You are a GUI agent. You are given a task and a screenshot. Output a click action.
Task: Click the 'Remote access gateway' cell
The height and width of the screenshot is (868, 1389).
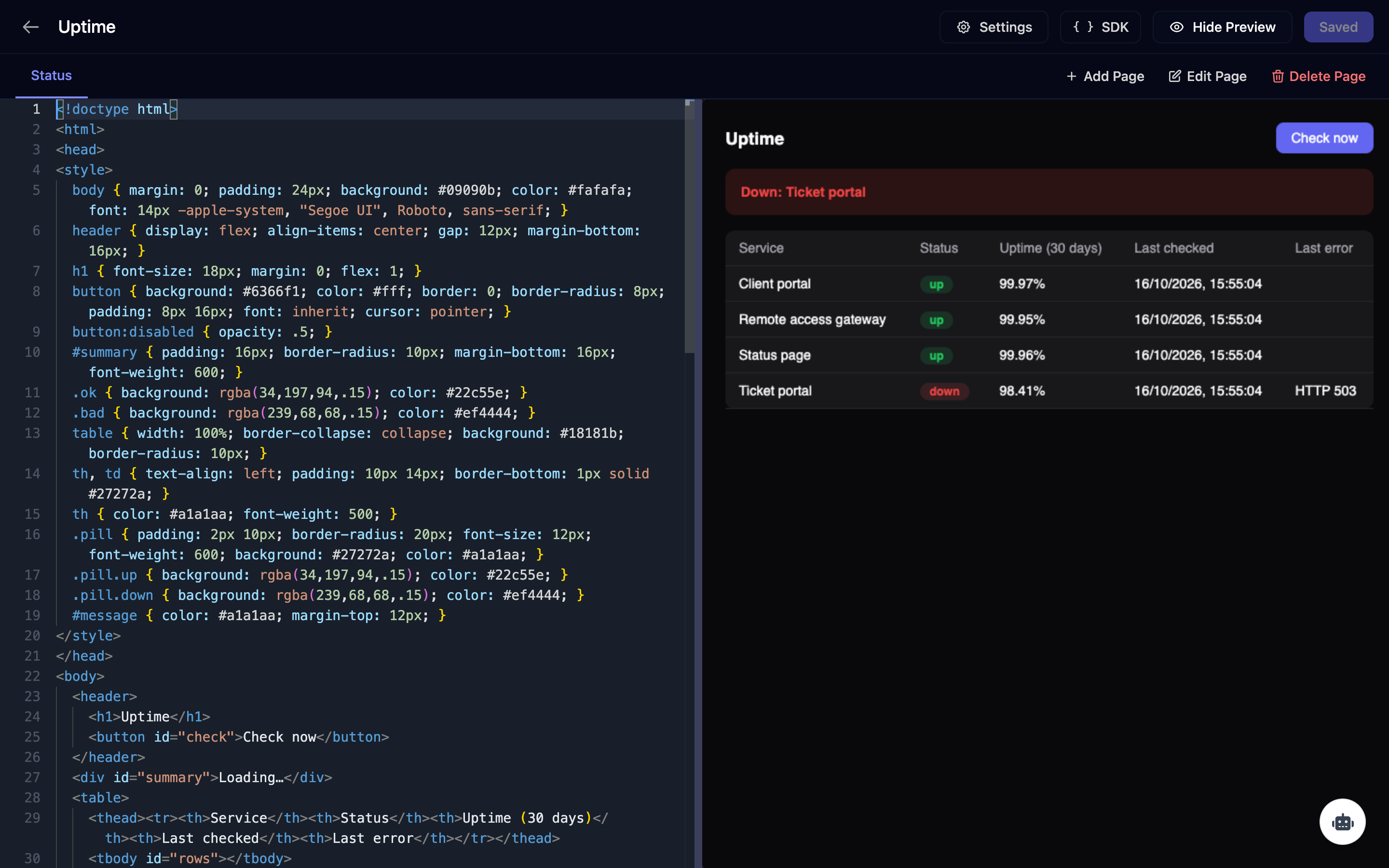coord(812,319)
